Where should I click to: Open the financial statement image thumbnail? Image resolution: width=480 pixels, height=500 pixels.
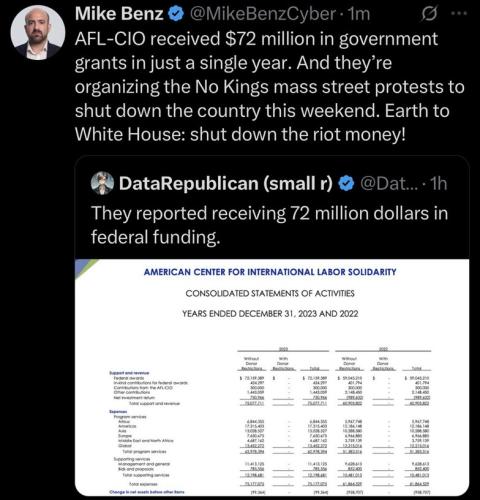tap(272, 377)
